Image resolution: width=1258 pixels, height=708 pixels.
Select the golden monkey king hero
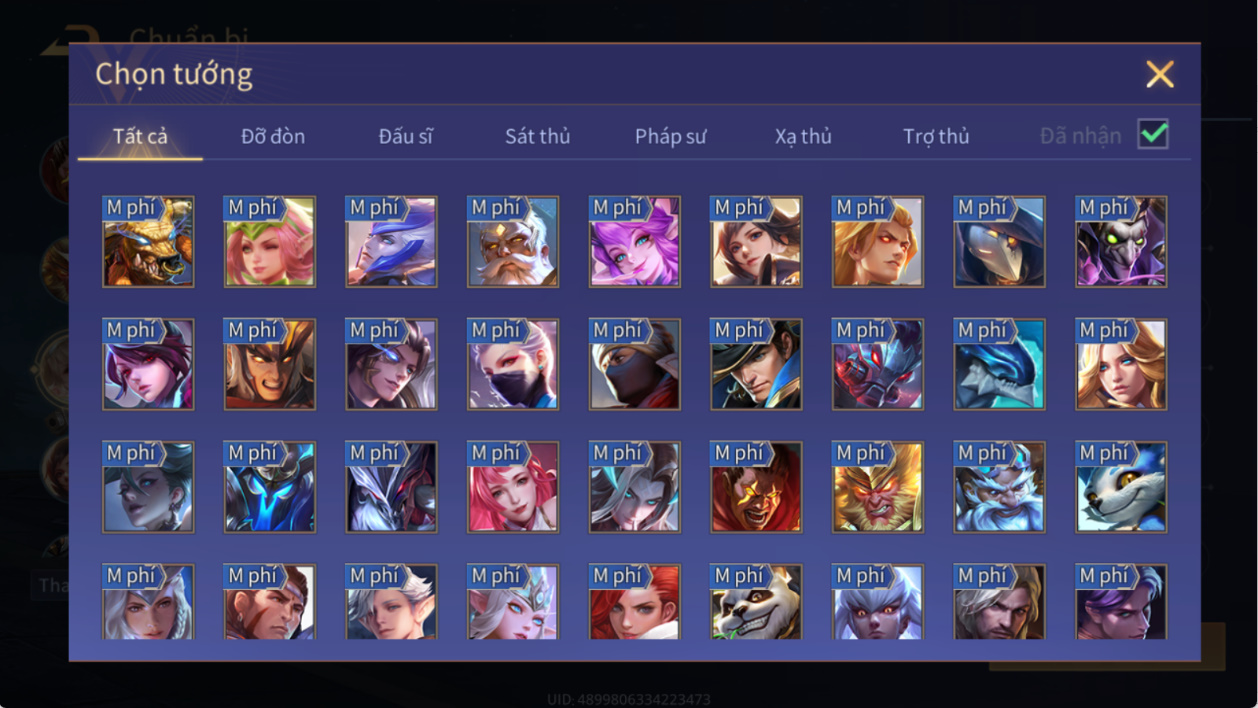(878, 487)
